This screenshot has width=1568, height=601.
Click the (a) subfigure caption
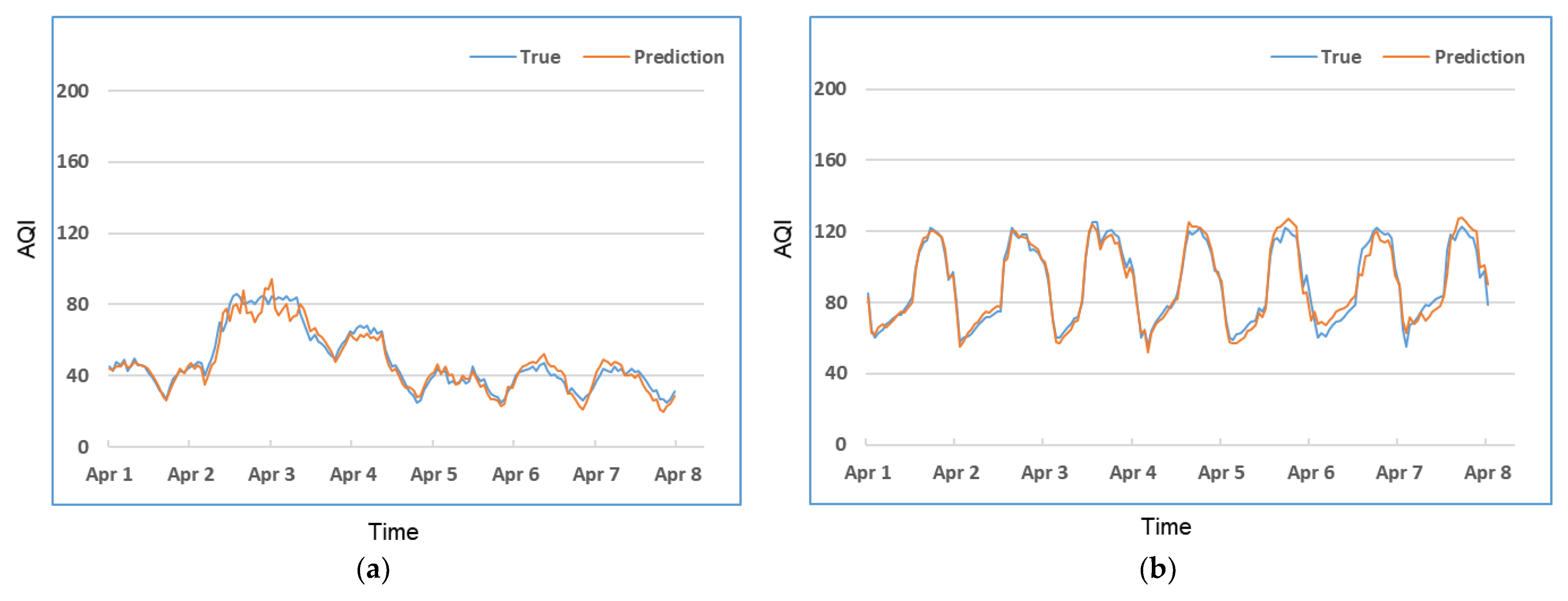(x=373, y=570)
